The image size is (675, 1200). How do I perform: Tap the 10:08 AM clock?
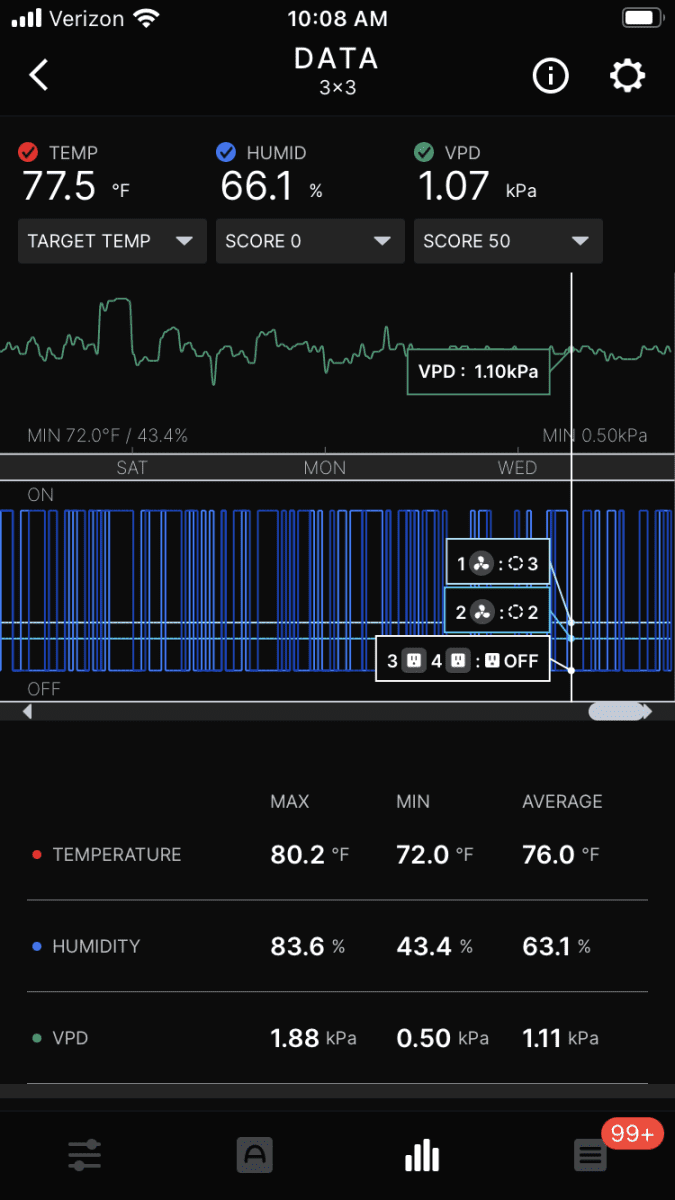pyautogui.click(x=337, y=18)
